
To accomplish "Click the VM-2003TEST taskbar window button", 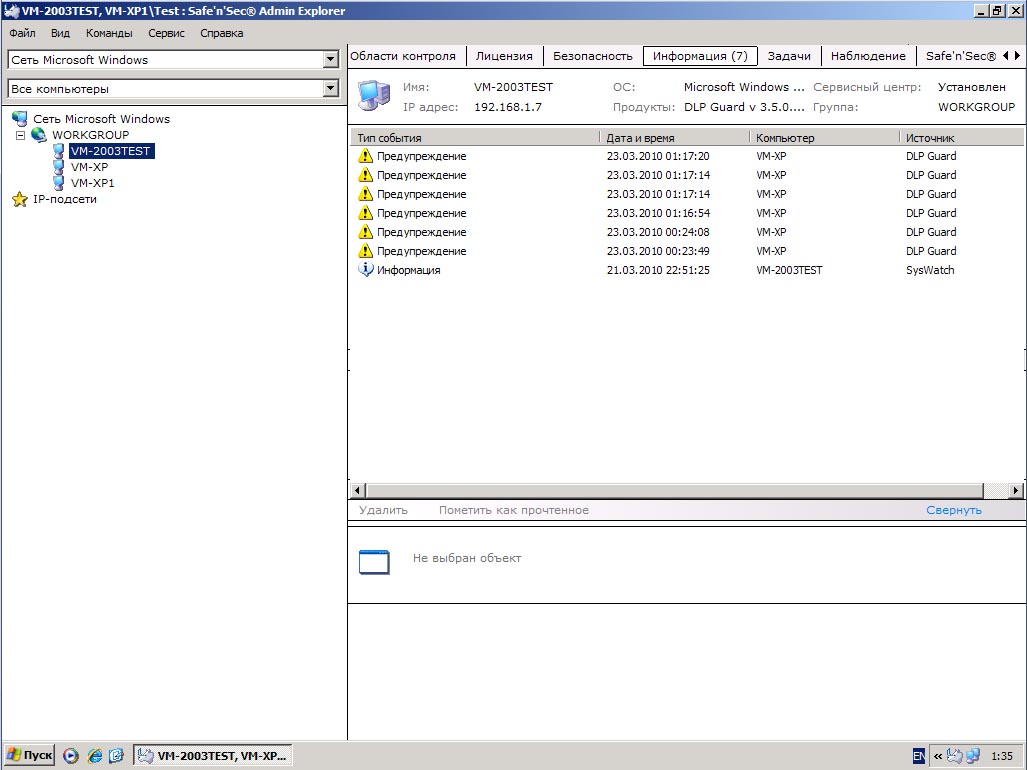I will [213, 756].
